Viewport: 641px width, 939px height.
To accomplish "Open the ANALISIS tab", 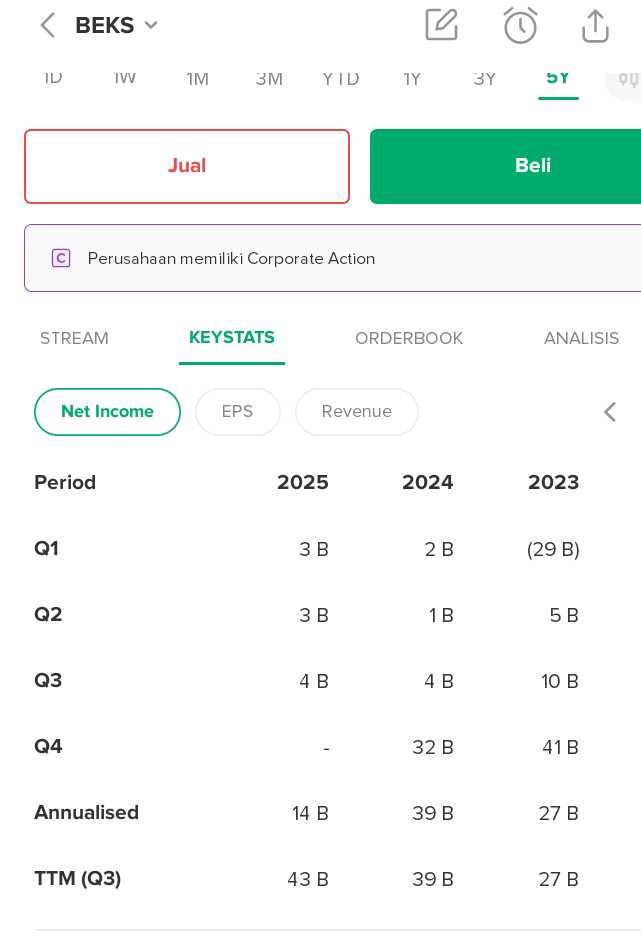I will (581, 339).
